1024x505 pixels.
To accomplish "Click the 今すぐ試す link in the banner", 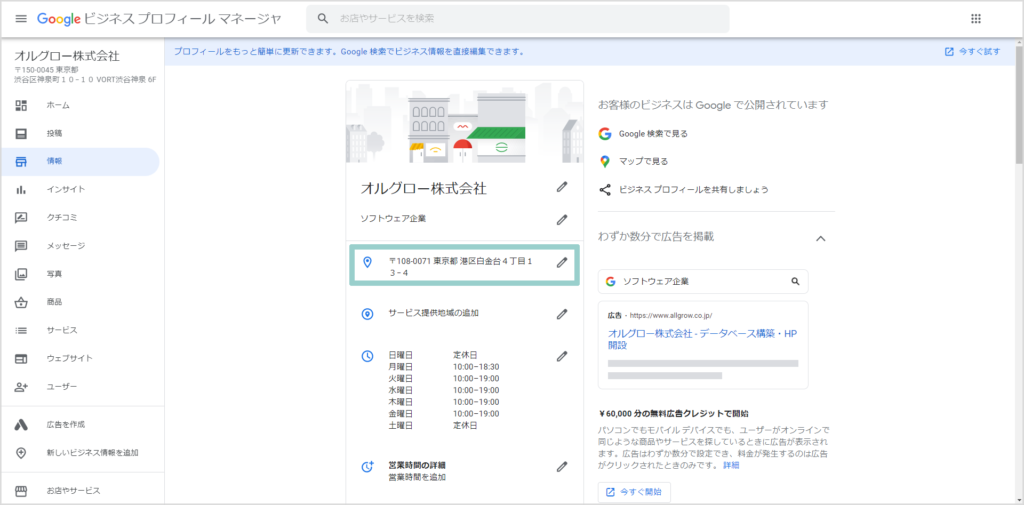I will 972,52.
